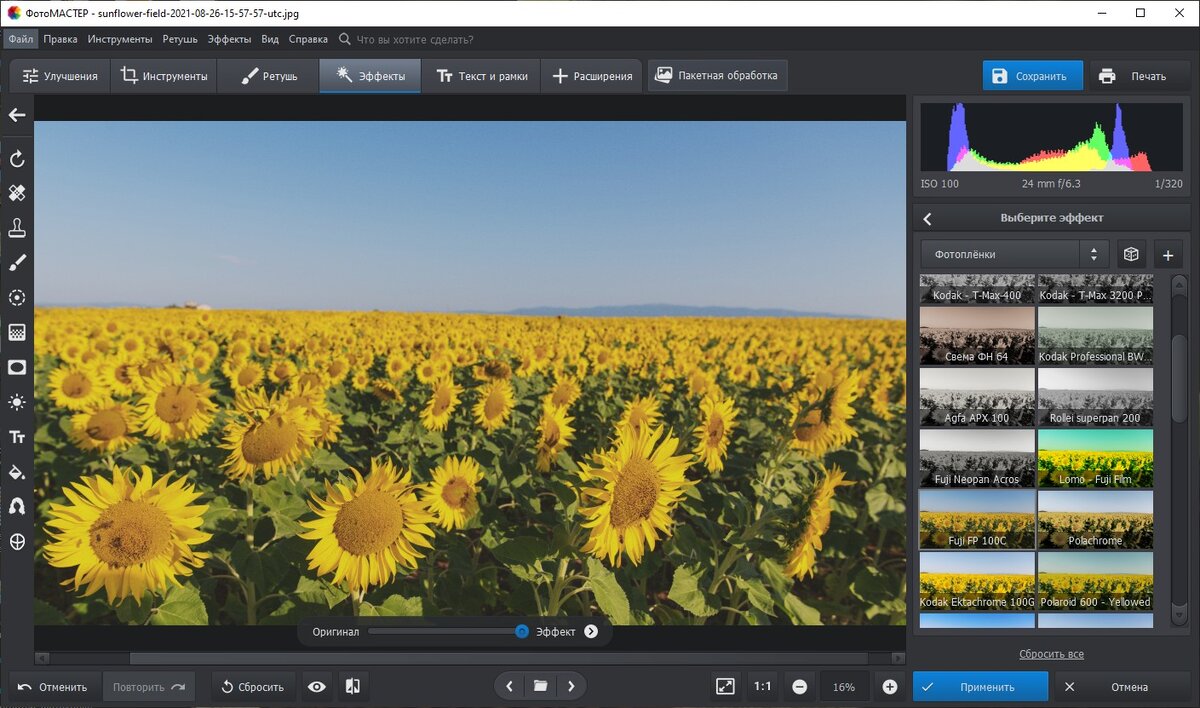Image resolution: width=1200 pixels, height=708 pixels.
Task: Apply the Polaroid 600 - Yellowed effect
Action: pyautogui.click(x=1095, y=581)
